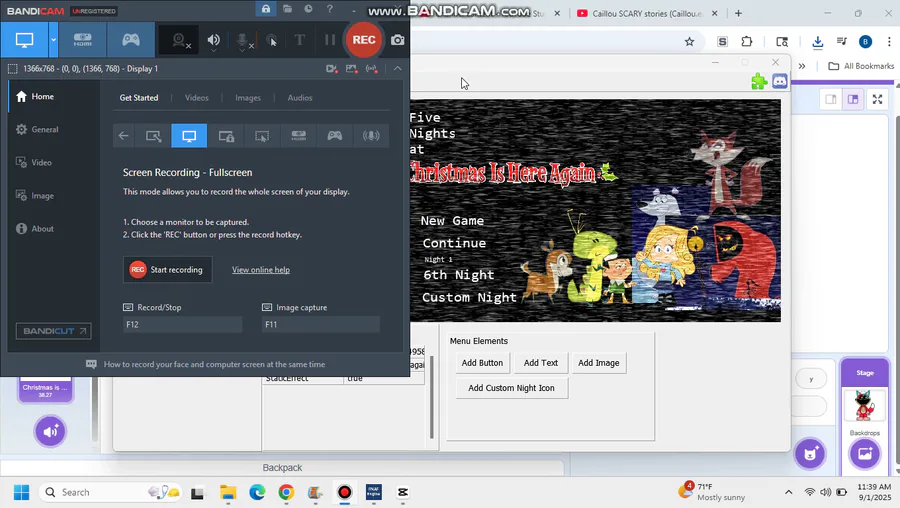Viewport: 900px width, 508px height.
Task: Open the Discord icon in editor window
Action: tap(779, 82)
